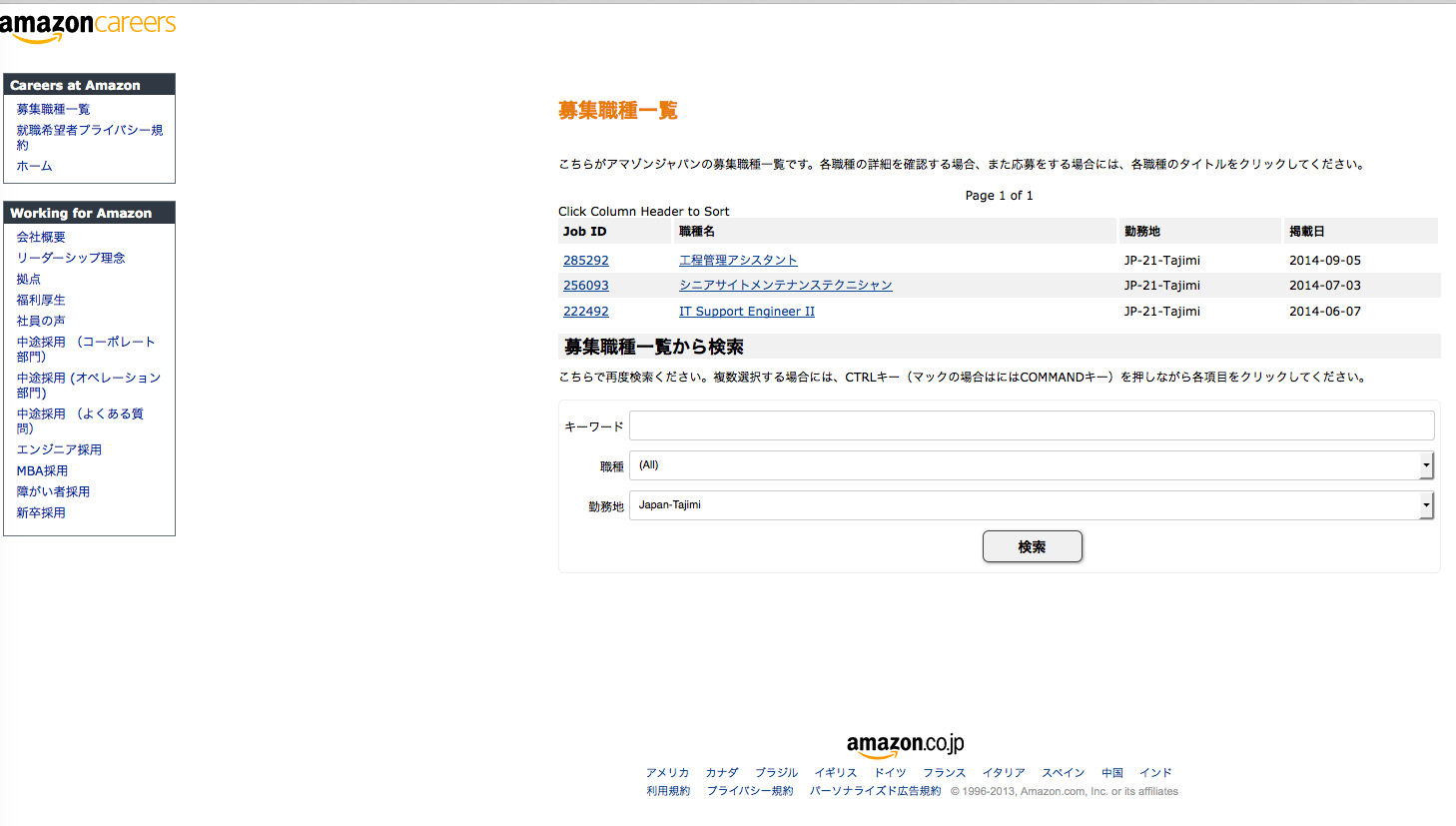Click date cell 2014-09-05
Image resolution: width=1456 pixels, height=826 pixels.
pyautogui.click(x=1325, y=260)
